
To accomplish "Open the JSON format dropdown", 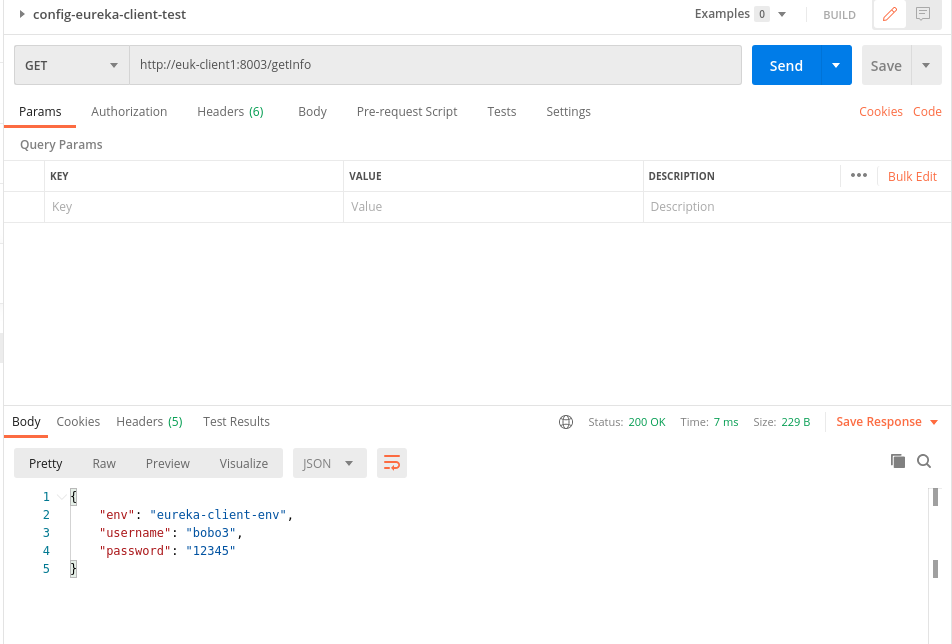I will click(330, 463).
